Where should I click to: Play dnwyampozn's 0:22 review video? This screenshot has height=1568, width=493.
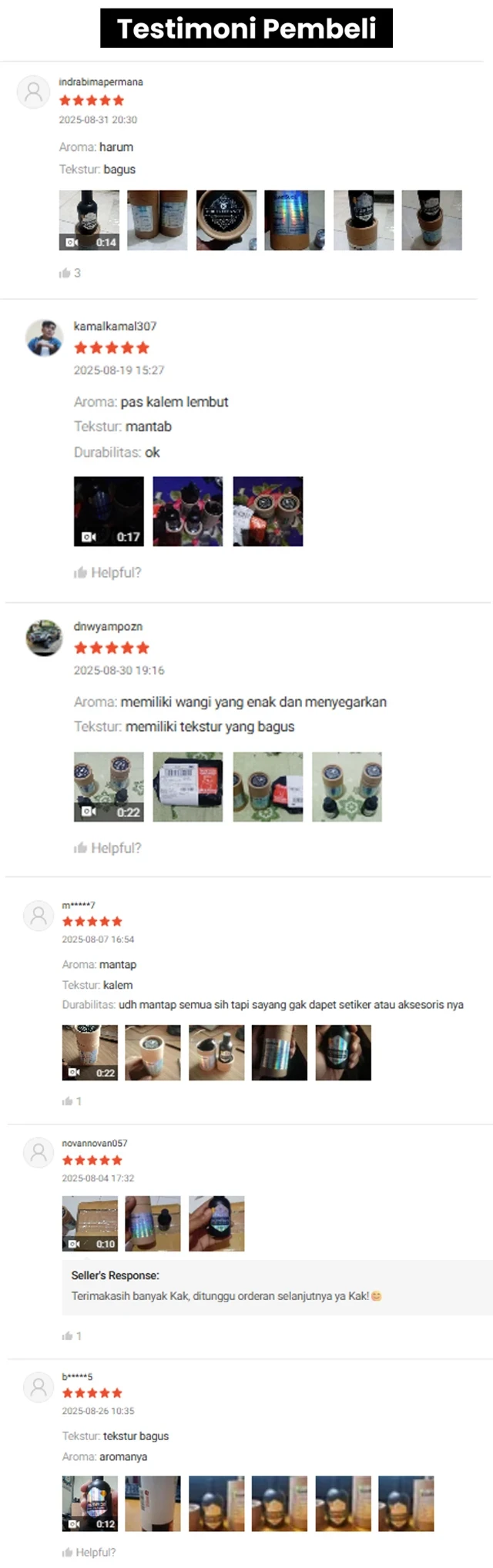[109, 787]
